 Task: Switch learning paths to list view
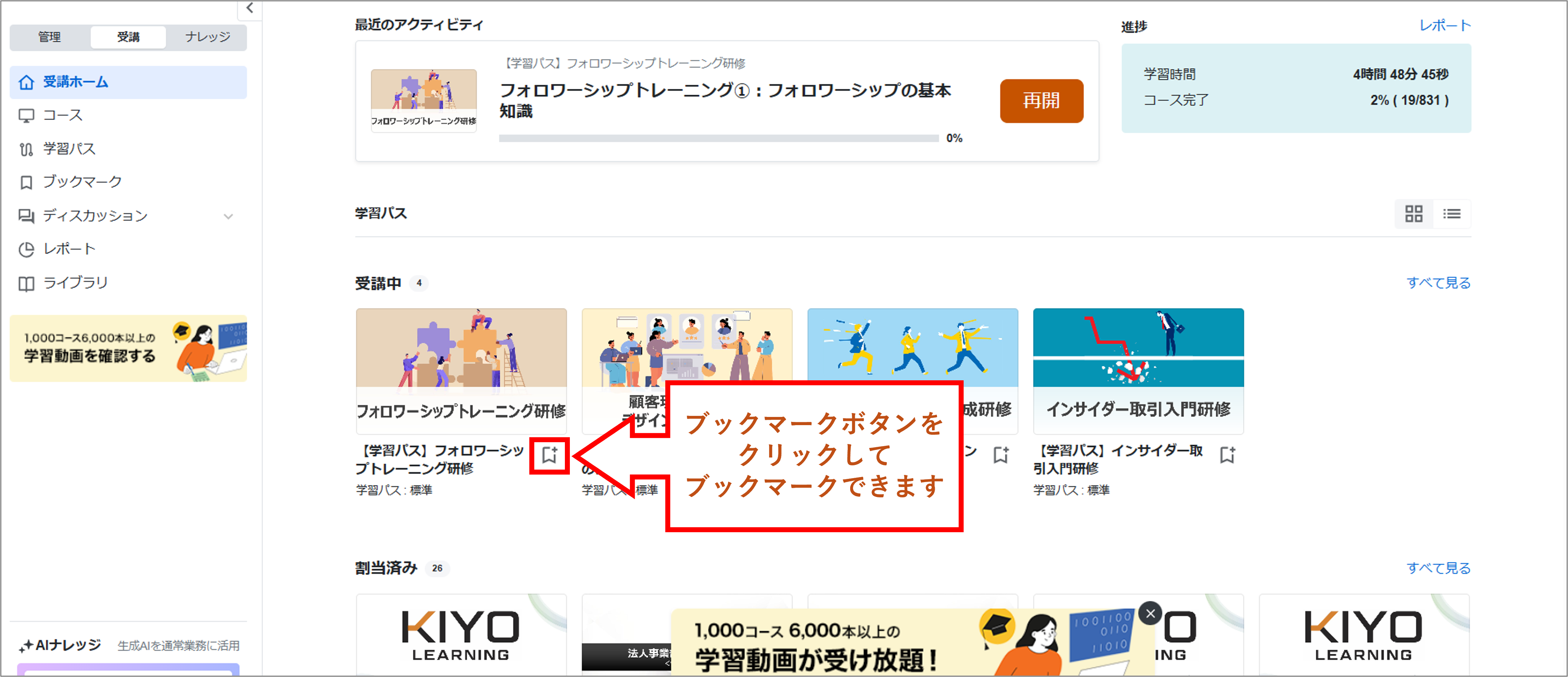[x=1452, y=214]
